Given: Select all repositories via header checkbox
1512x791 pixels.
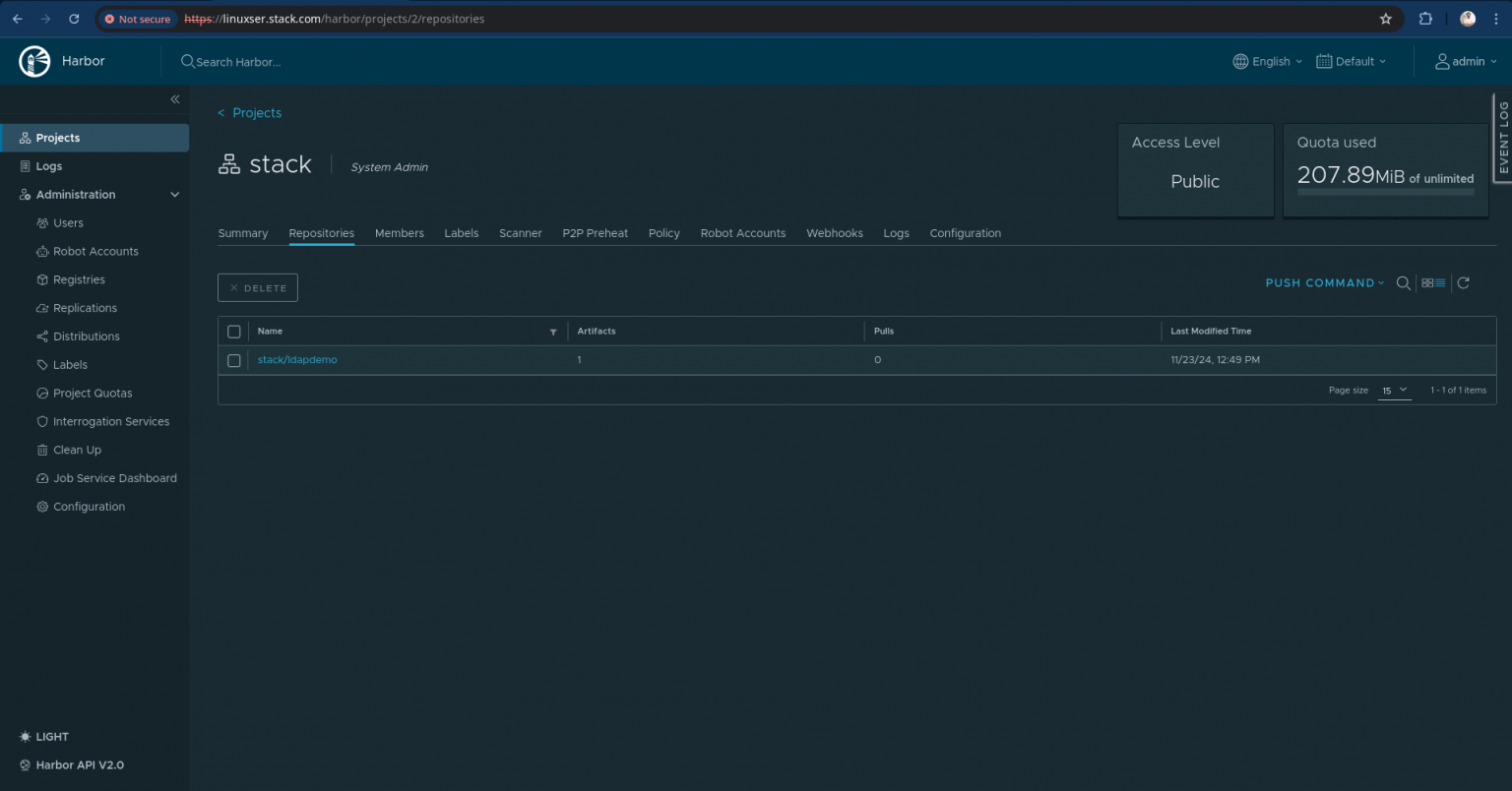Looking at the screenshot, I should (x=233, y=332).
